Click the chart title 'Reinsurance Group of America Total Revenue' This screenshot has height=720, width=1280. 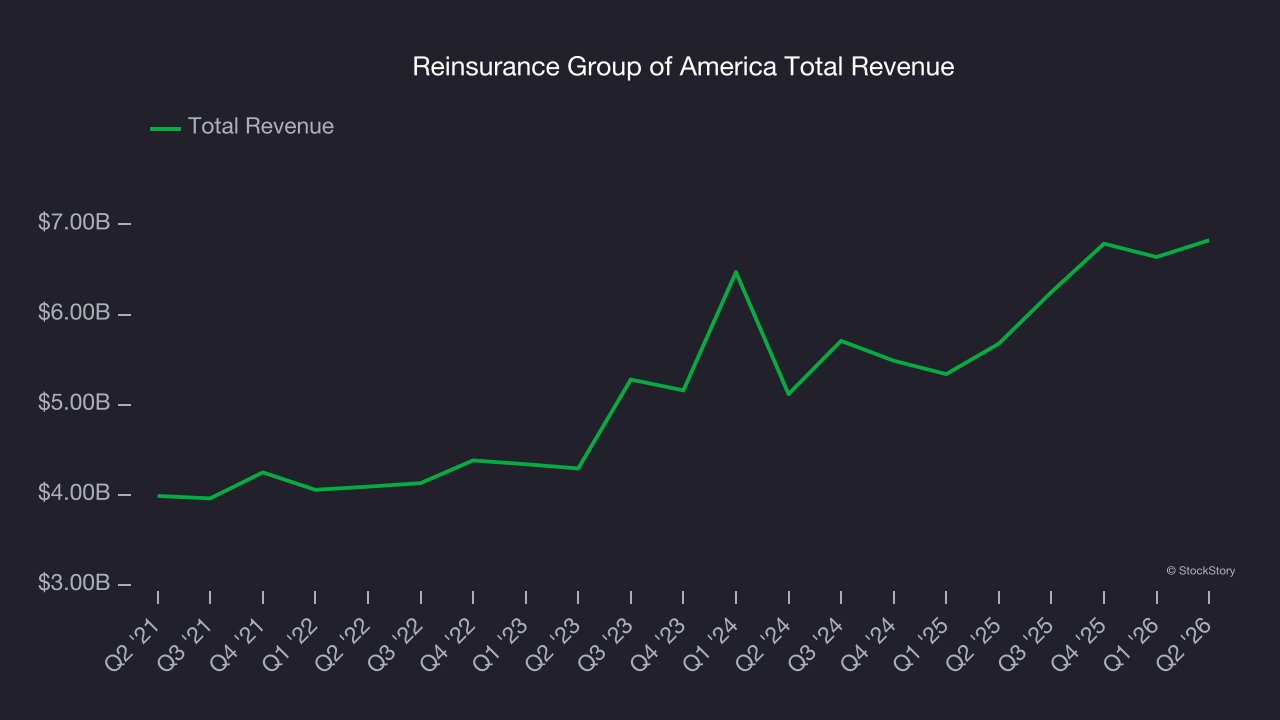pos(683,67)
